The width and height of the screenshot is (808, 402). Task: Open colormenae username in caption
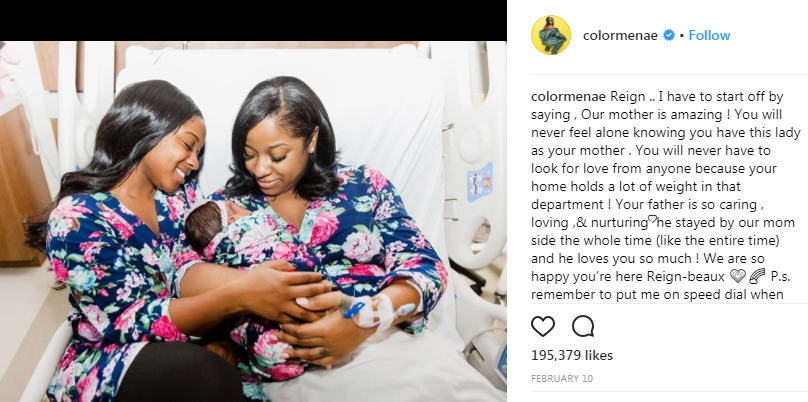[x=569, y=97]
